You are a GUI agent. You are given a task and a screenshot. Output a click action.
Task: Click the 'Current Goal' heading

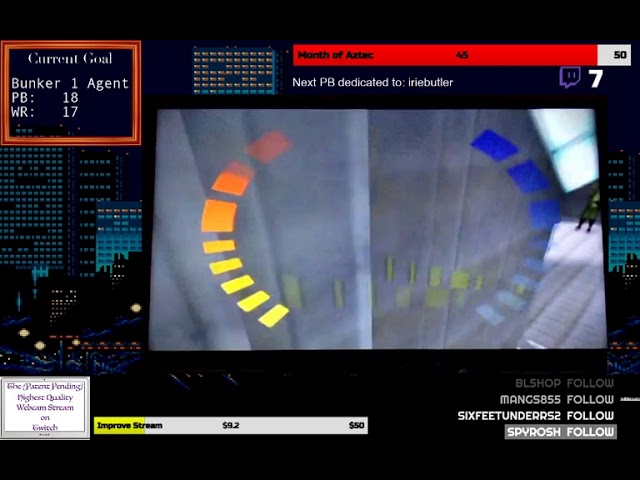70,59
